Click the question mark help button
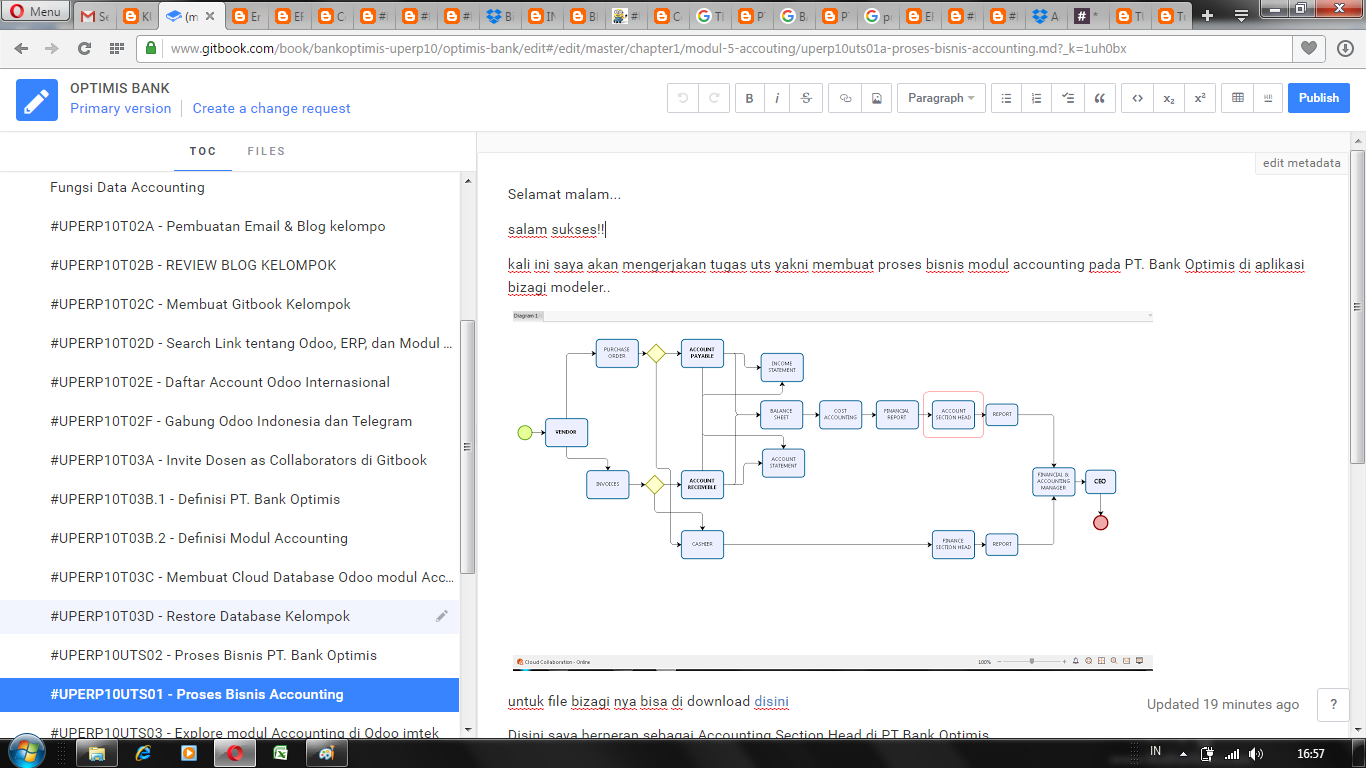Viewport: 1366px width, 768px height. point(1333,704)
